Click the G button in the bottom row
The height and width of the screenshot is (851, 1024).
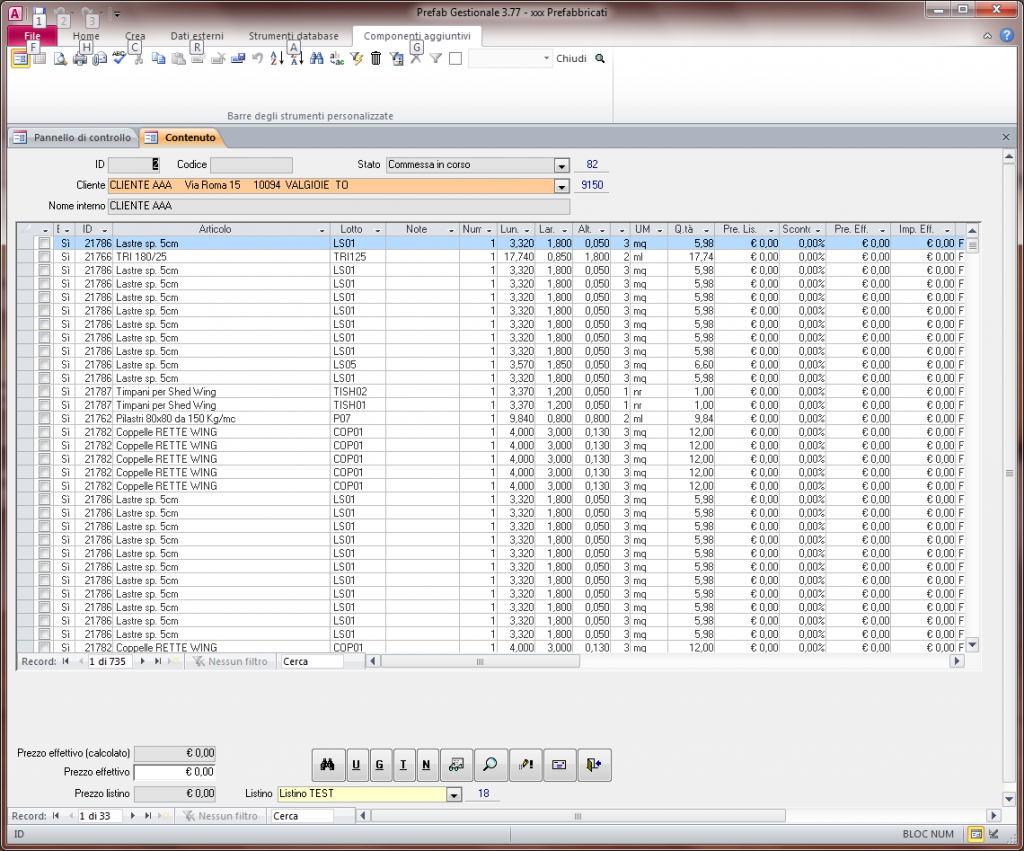379,765
